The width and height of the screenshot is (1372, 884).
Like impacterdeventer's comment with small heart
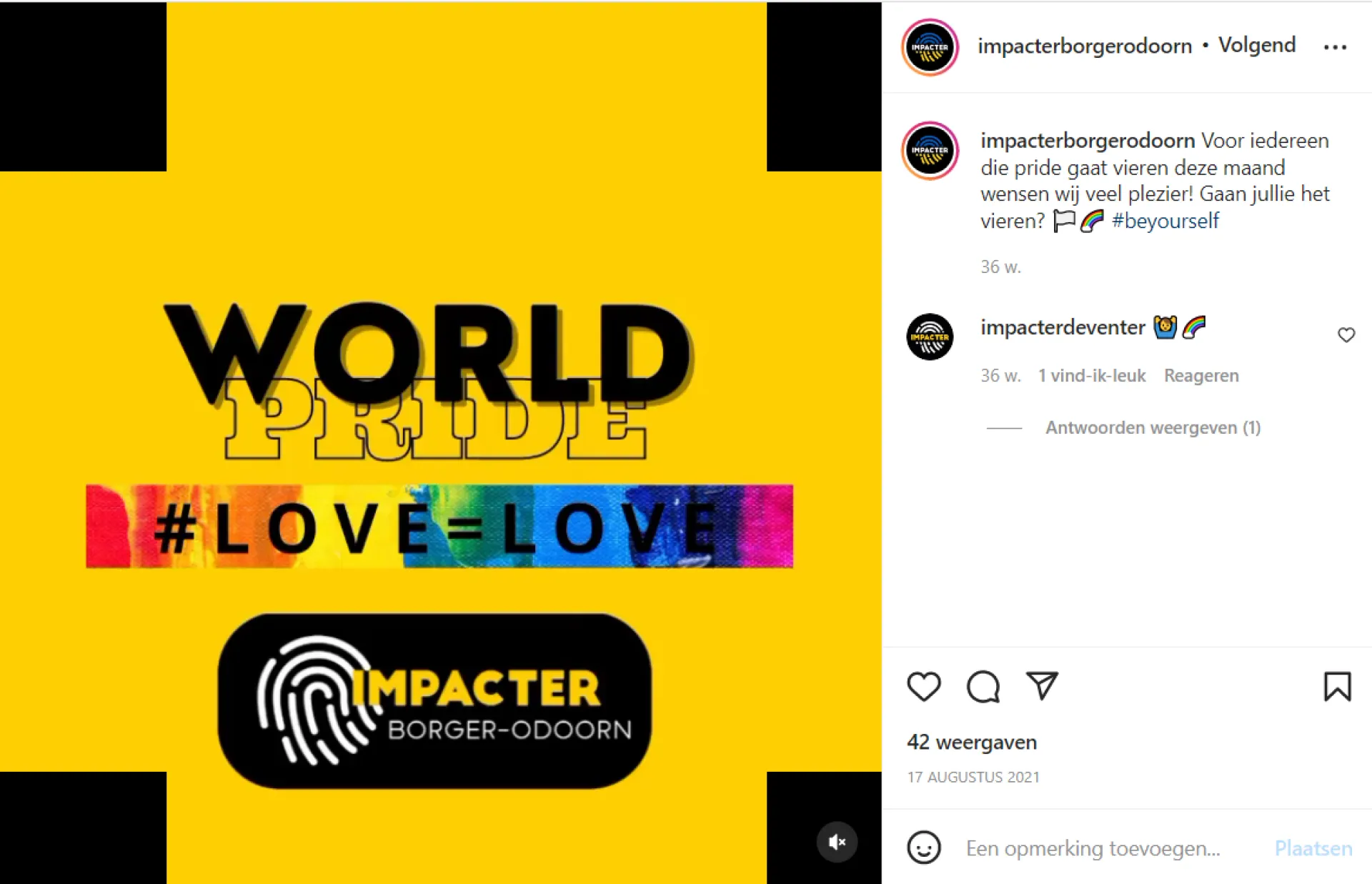coord(1346,335)
